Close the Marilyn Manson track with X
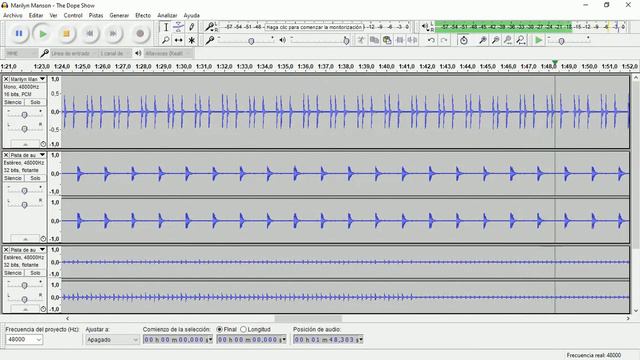The height and width of the screenshot is (360, 640). pos(6,79)
